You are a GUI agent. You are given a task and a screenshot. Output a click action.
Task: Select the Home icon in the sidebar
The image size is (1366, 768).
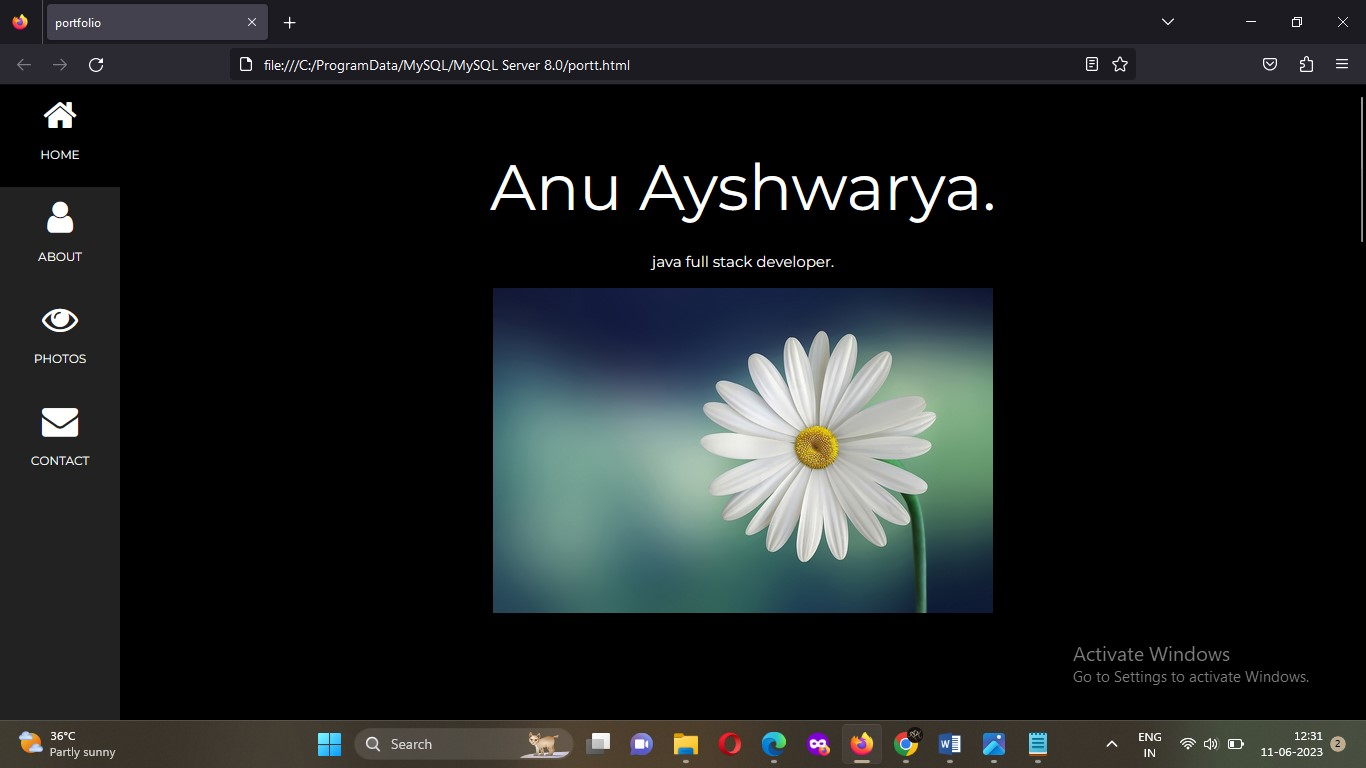tap(59, 114)
